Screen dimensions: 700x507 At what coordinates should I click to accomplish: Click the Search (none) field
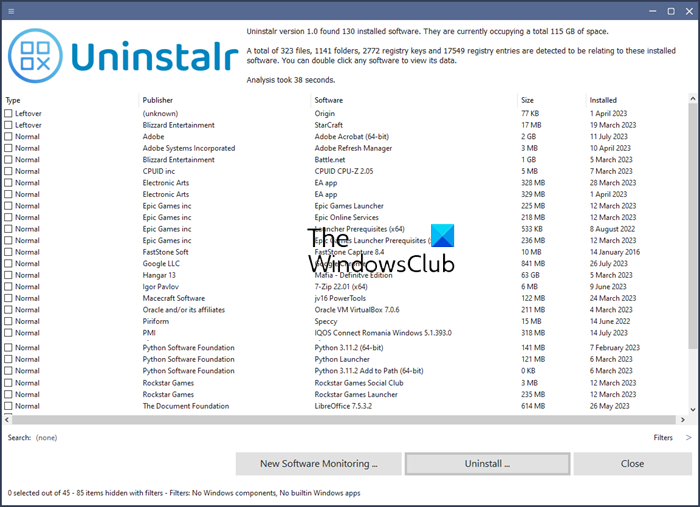tap(46, 438)
